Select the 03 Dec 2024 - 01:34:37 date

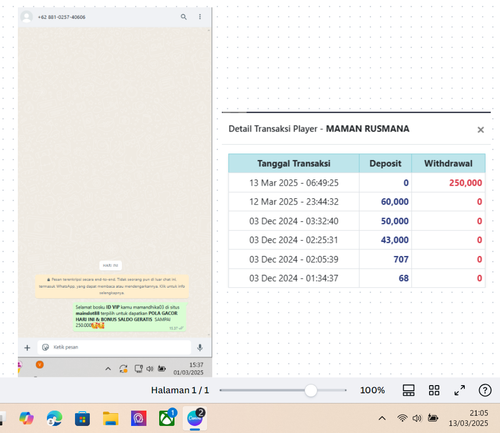coord(294,278)
